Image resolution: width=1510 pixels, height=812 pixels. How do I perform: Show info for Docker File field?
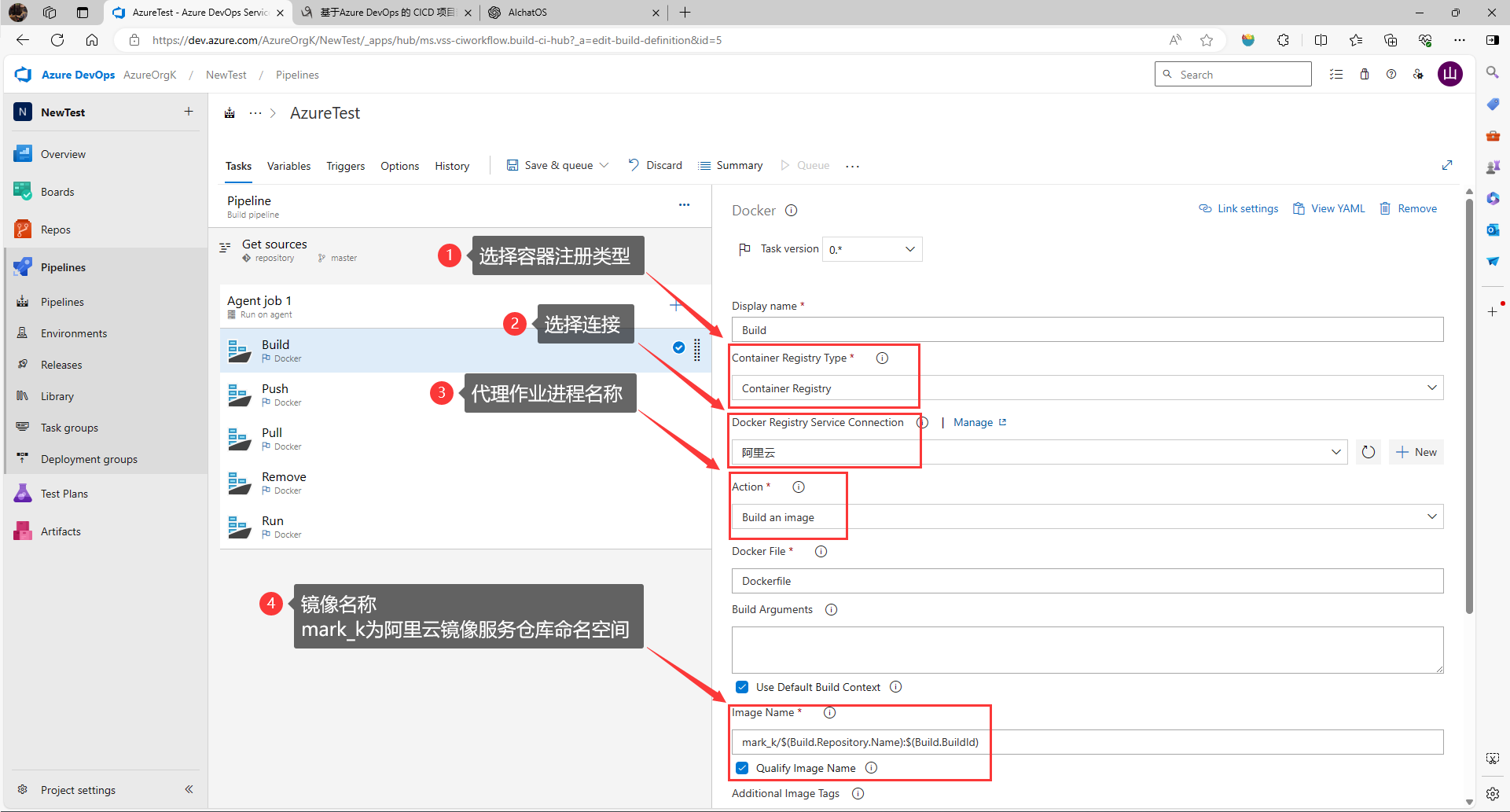click(821, 551)
